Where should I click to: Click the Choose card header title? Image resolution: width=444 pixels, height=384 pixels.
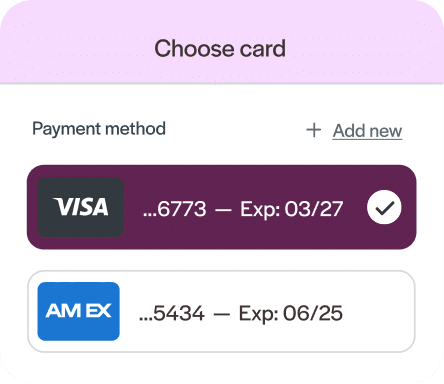click(220, 49)
